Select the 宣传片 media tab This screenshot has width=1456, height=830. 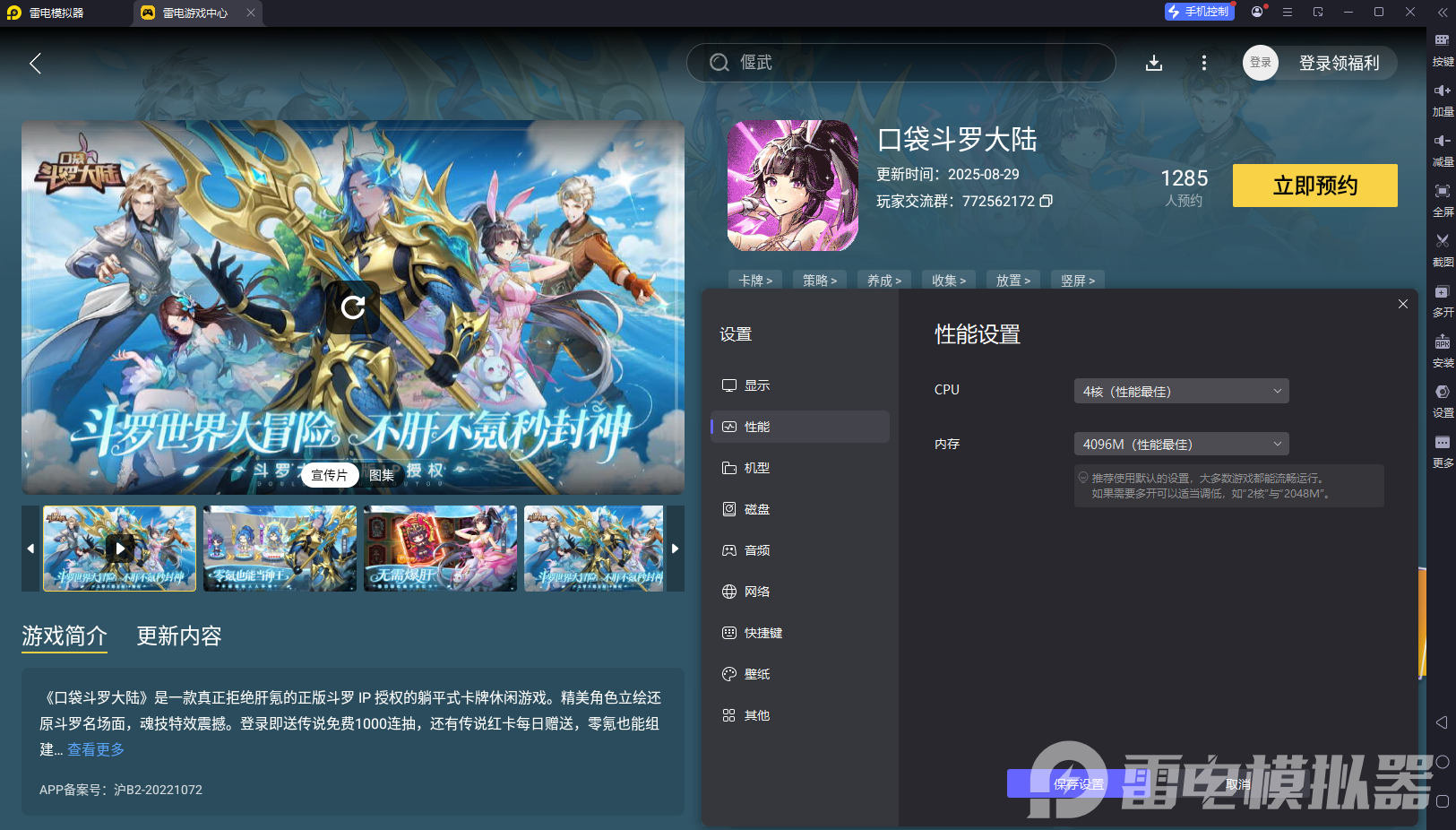[330, 475]
